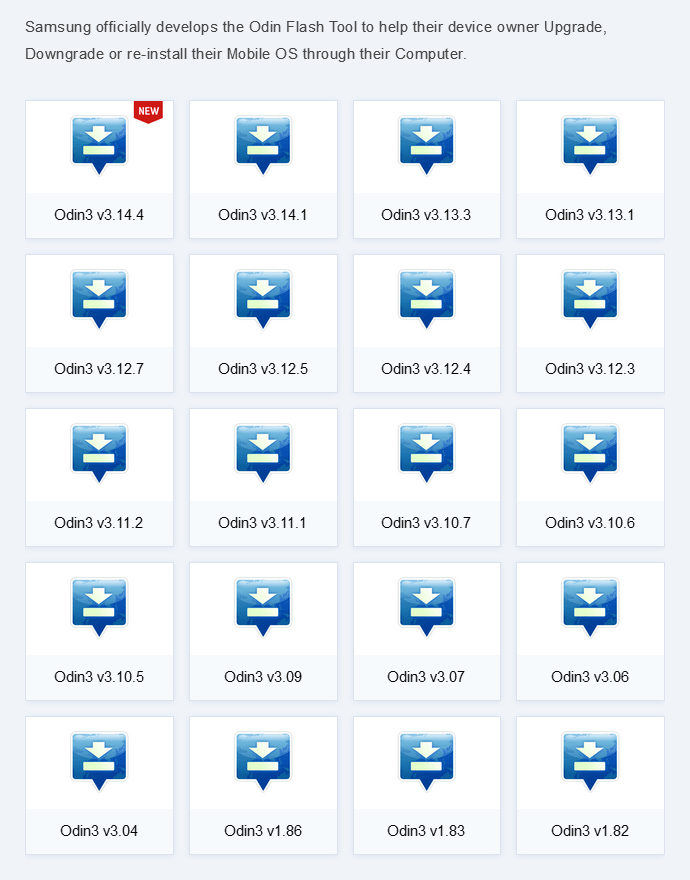Open the Odin3 v3.13.1 link text

pyautogui.click(x=590, y=215)
